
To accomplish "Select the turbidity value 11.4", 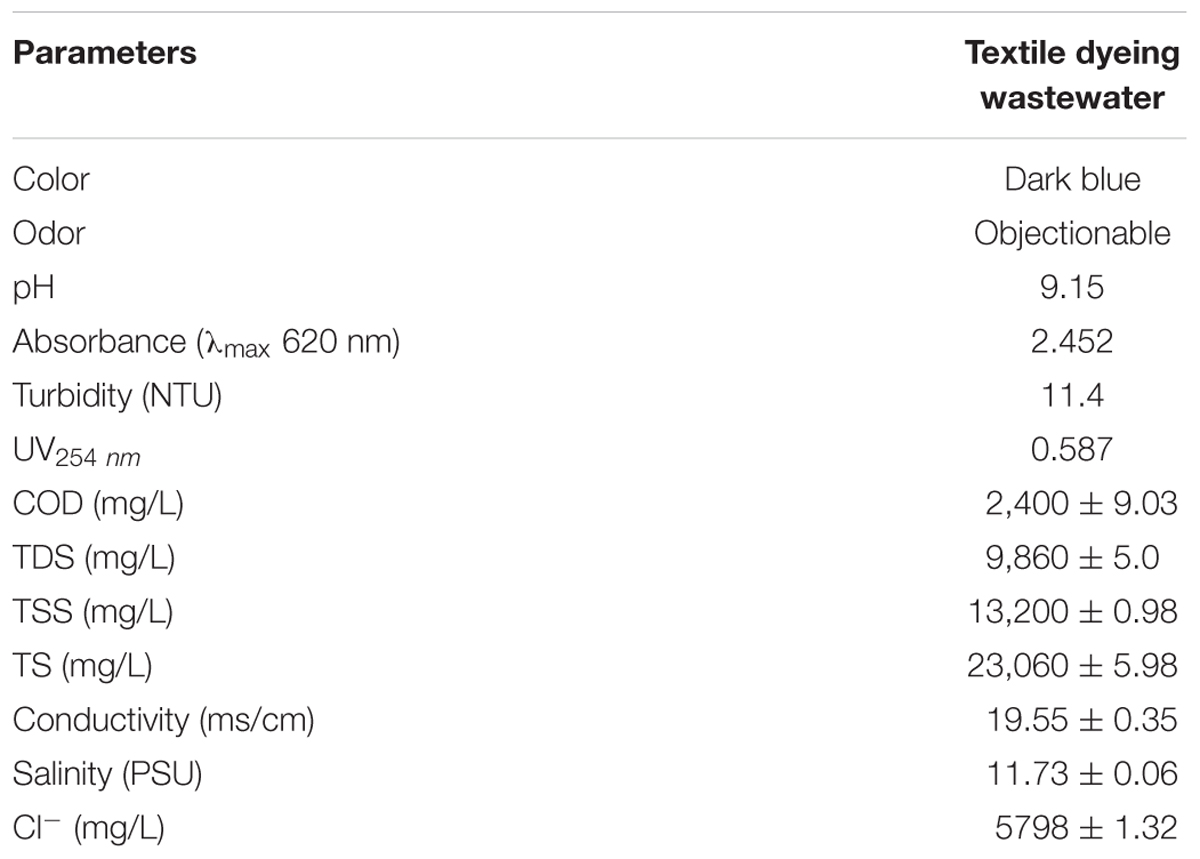I will click(1072, 396).
